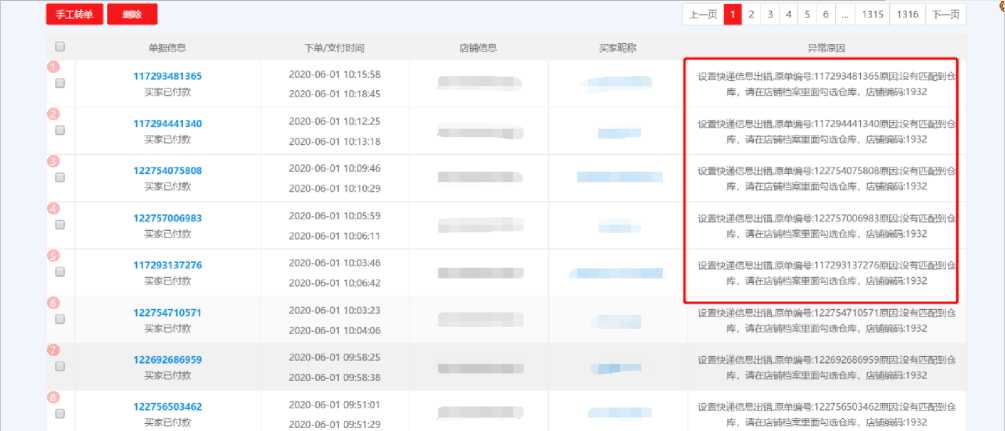Check the box for order 122754075808
1005x431 pixels.
click(x=60, y=177)
